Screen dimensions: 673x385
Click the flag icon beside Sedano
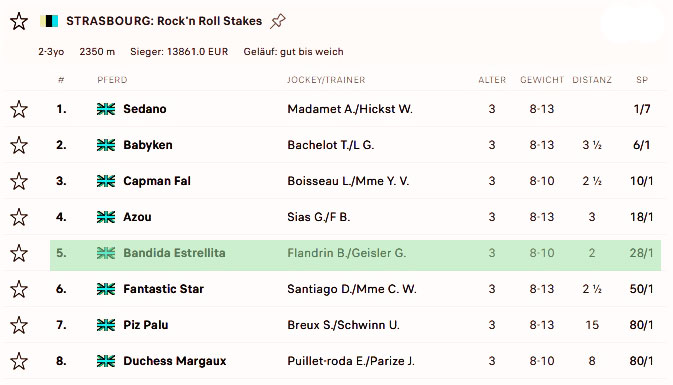click(x=106, y=109)
